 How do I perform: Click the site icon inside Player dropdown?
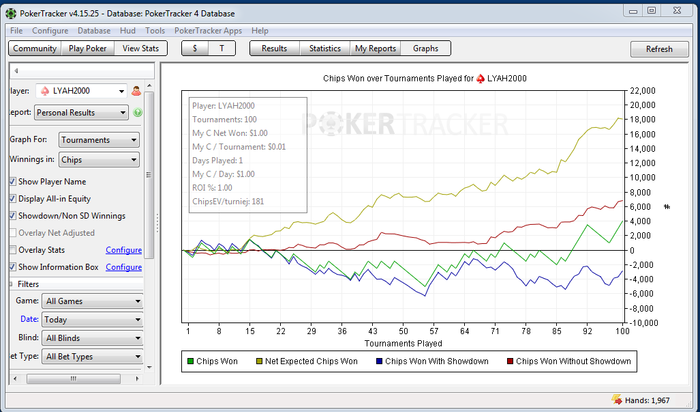(x=45, y=91)
